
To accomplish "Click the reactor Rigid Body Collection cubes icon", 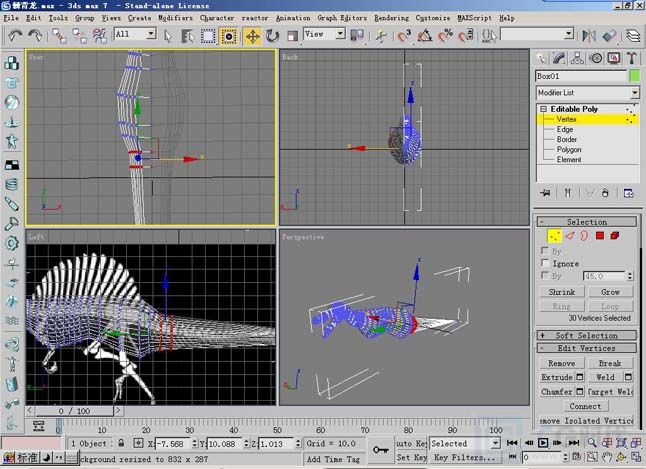I will pyautogui.click(x=12, y=63).
